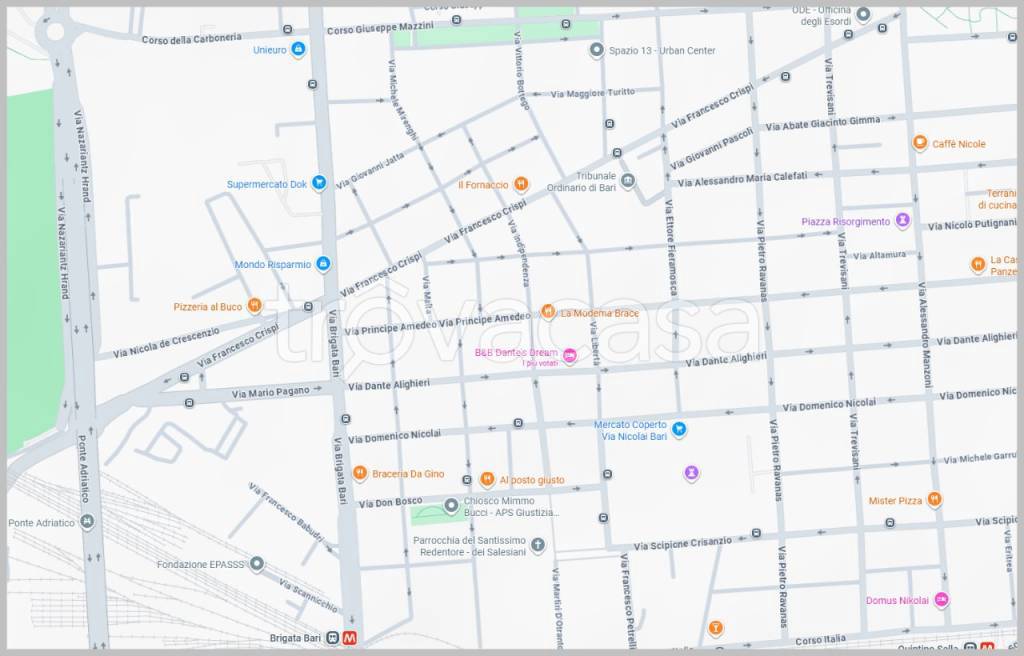Select the B&B Dante's Dream hotel pin
The height and width of the screenshot is (656, 1024).
pos(569,356)
